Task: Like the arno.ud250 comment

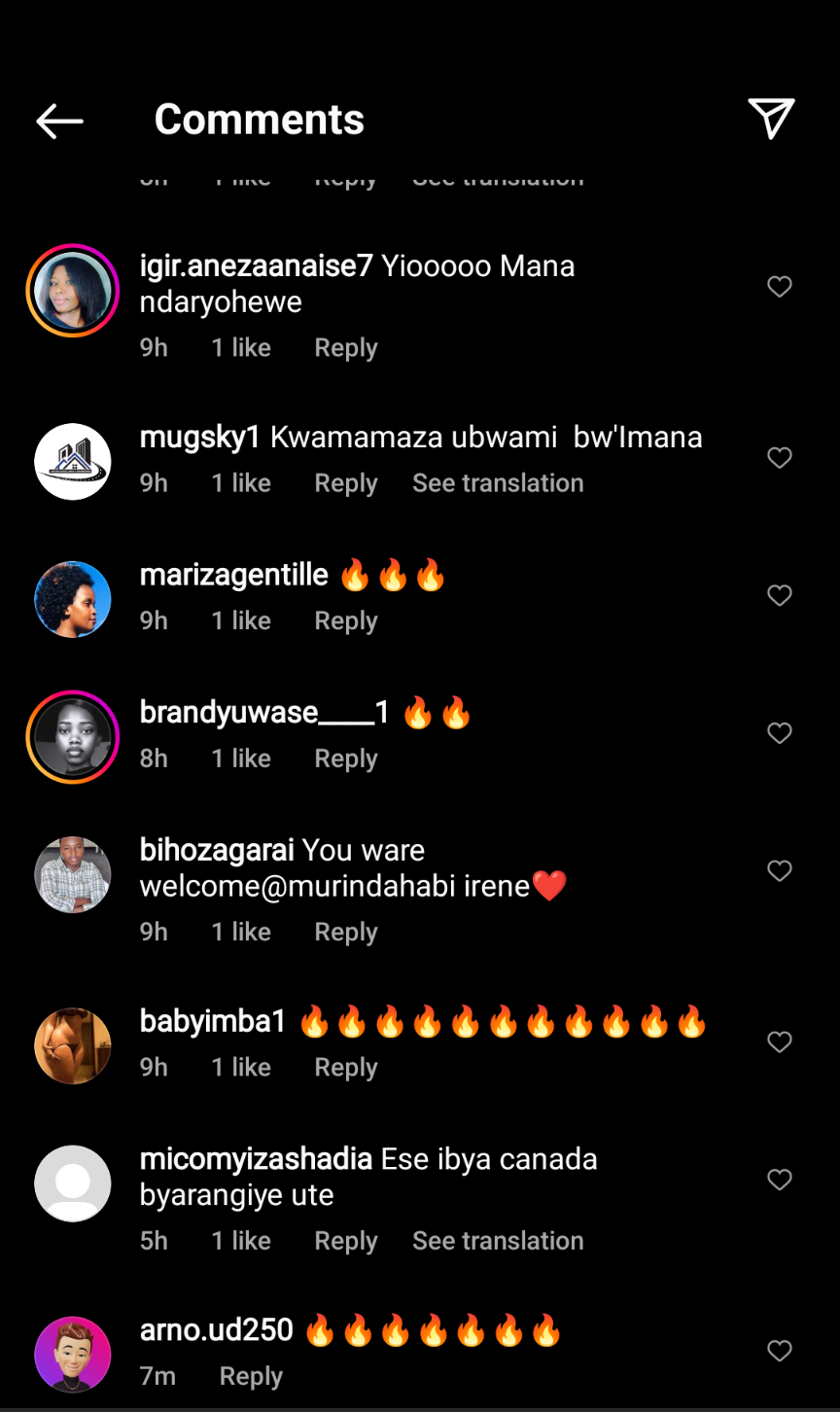Action: [780, 1351]
